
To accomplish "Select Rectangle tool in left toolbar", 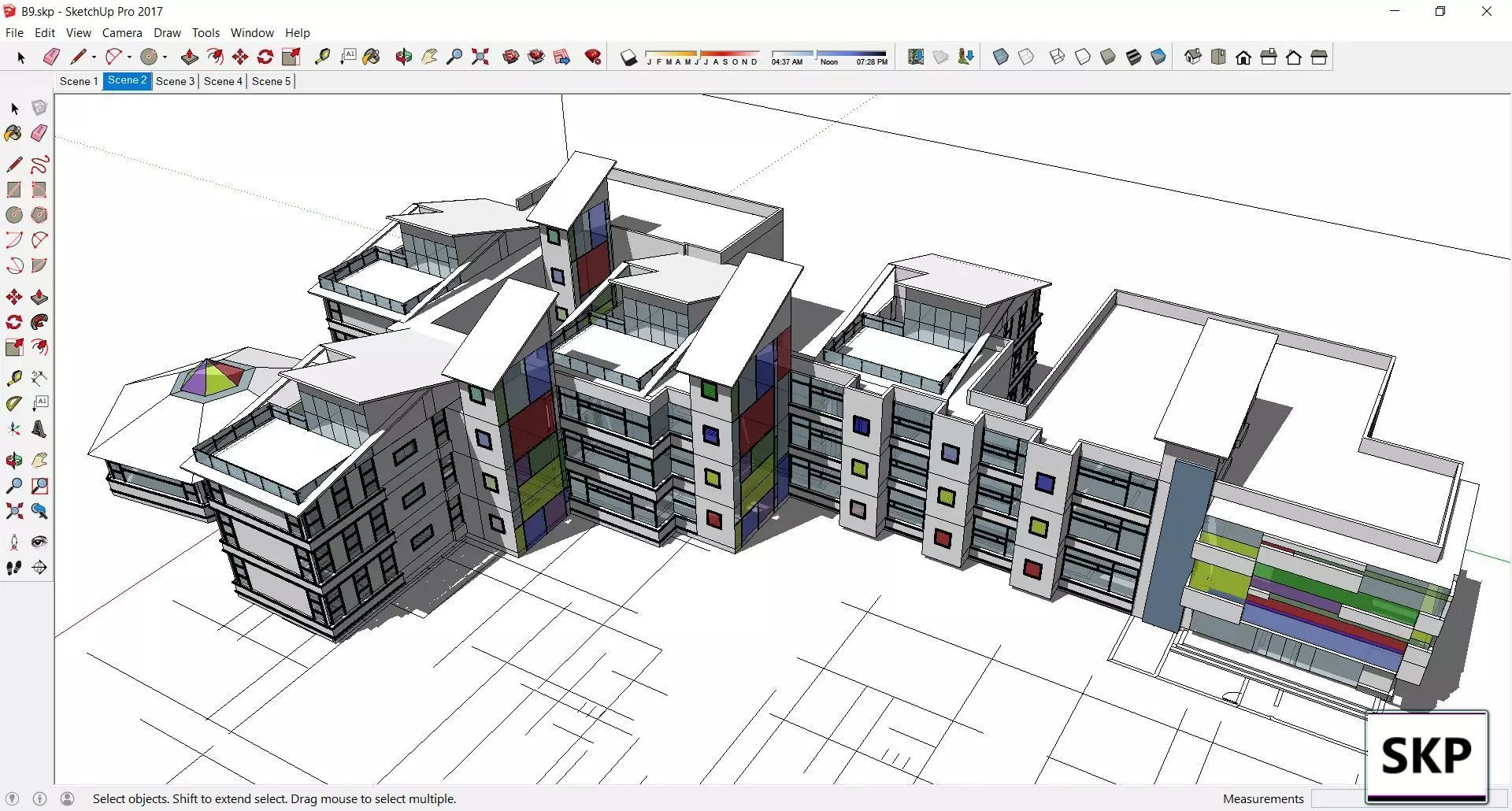I will coord(14,189).
